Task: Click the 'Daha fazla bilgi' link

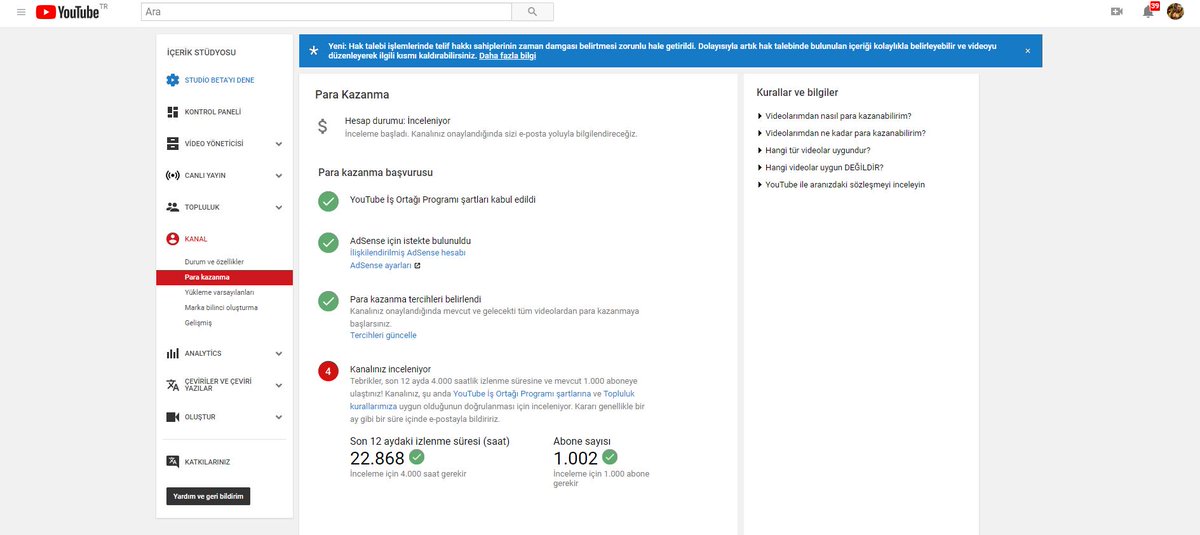Action: pos(507,56)
